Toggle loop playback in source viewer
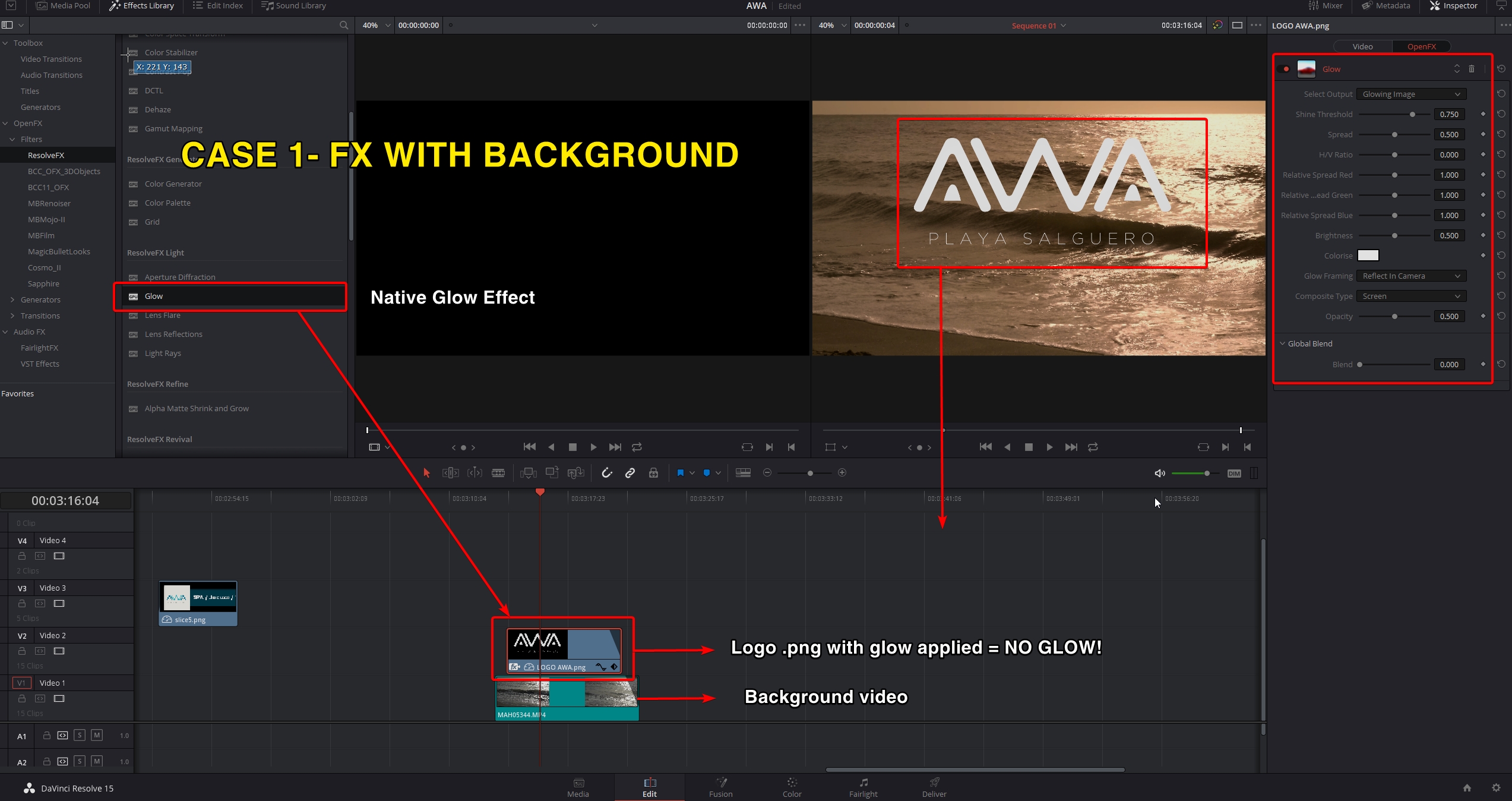The image size is (1512, 801). coord(637,447)
